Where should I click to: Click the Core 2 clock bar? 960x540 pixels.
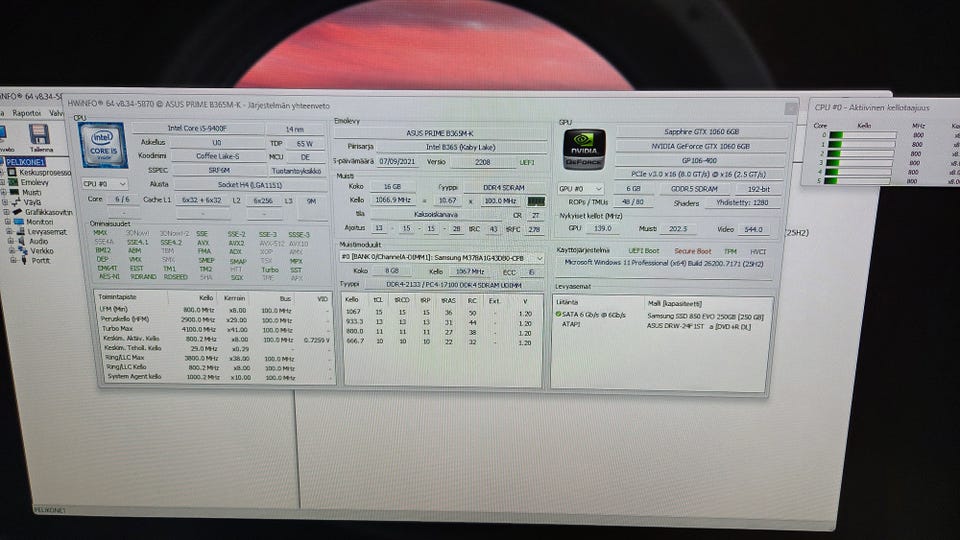coord(860,154)
